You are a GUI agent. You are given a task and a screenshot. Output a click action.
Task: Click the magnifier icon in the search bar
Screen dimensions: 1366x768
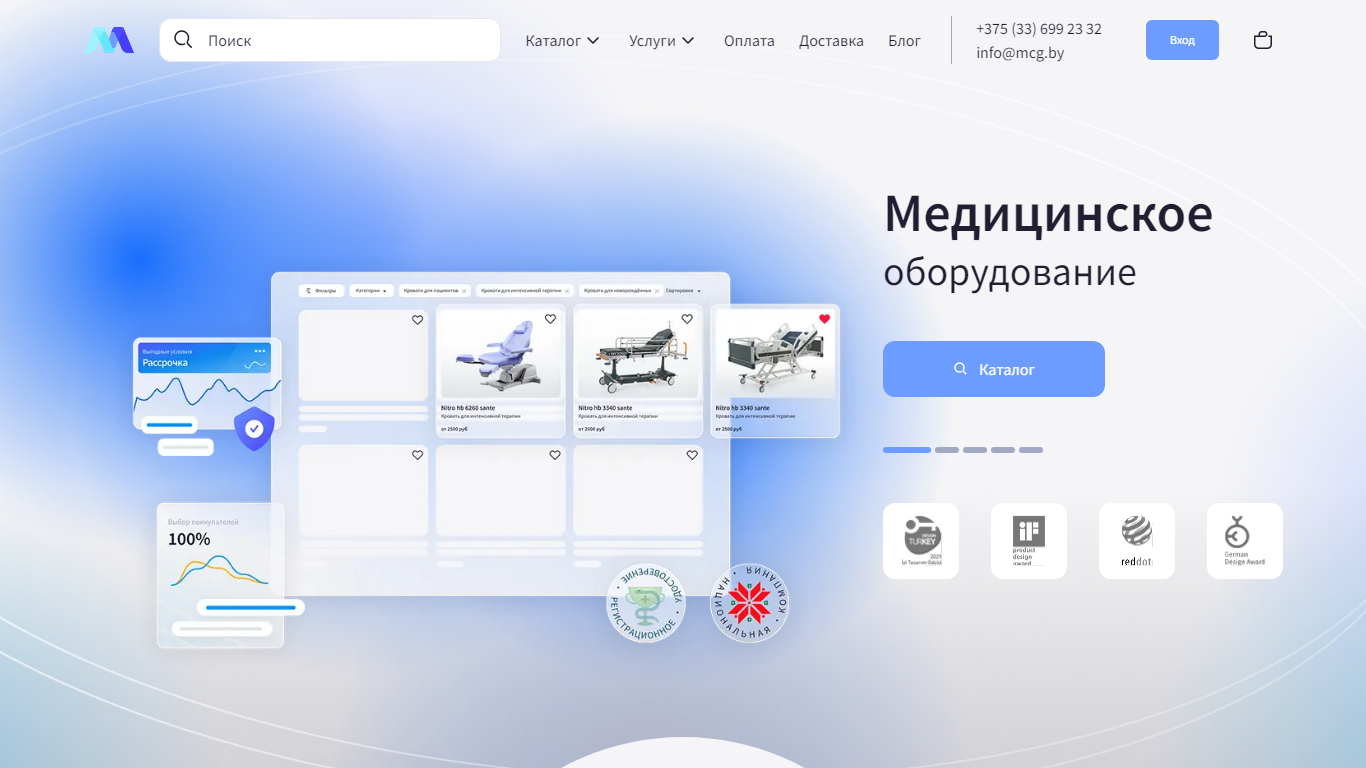[183, 40]
